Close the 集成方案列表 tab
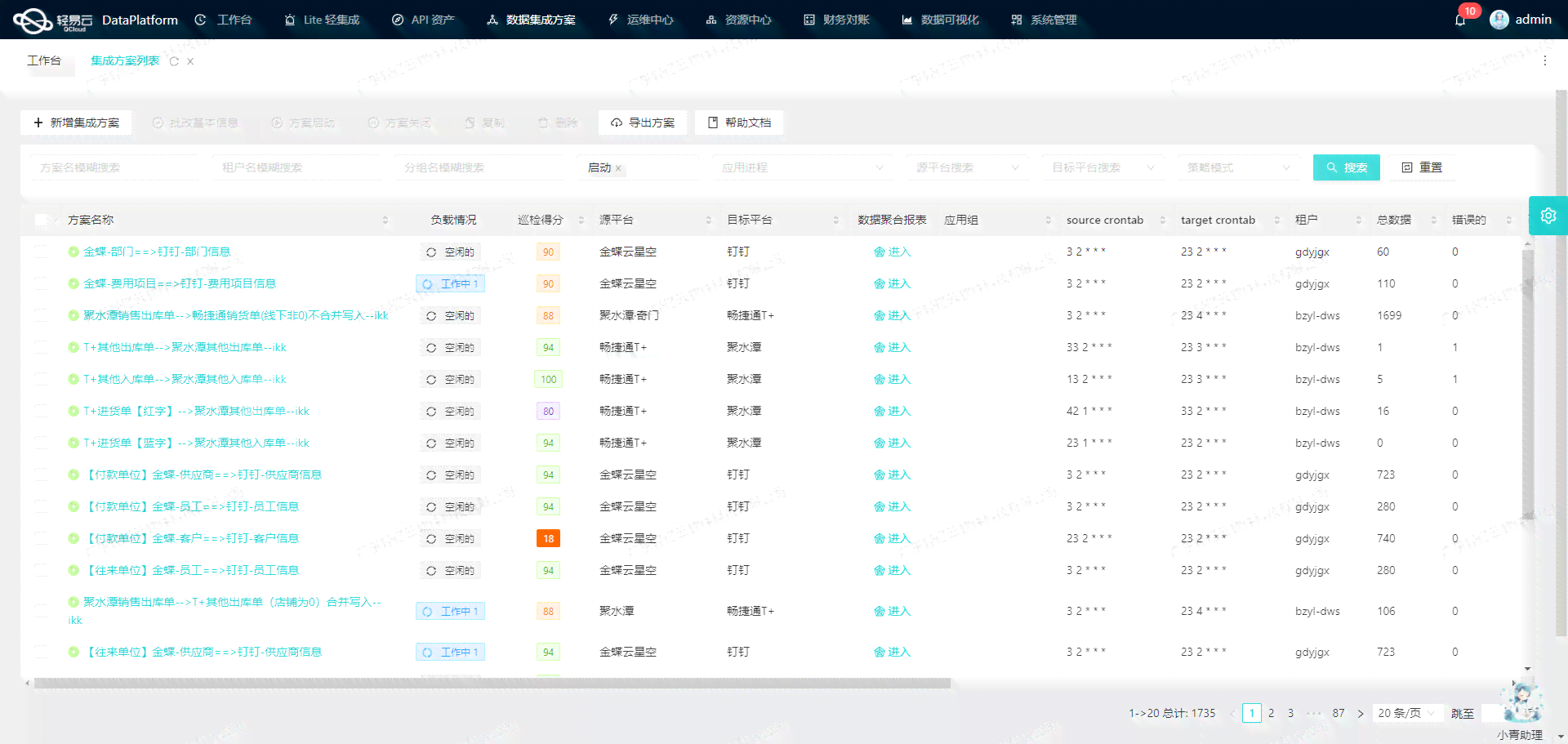Viewport: 1568px width, 744px height. pyautogui.click(x=190, y=61)
